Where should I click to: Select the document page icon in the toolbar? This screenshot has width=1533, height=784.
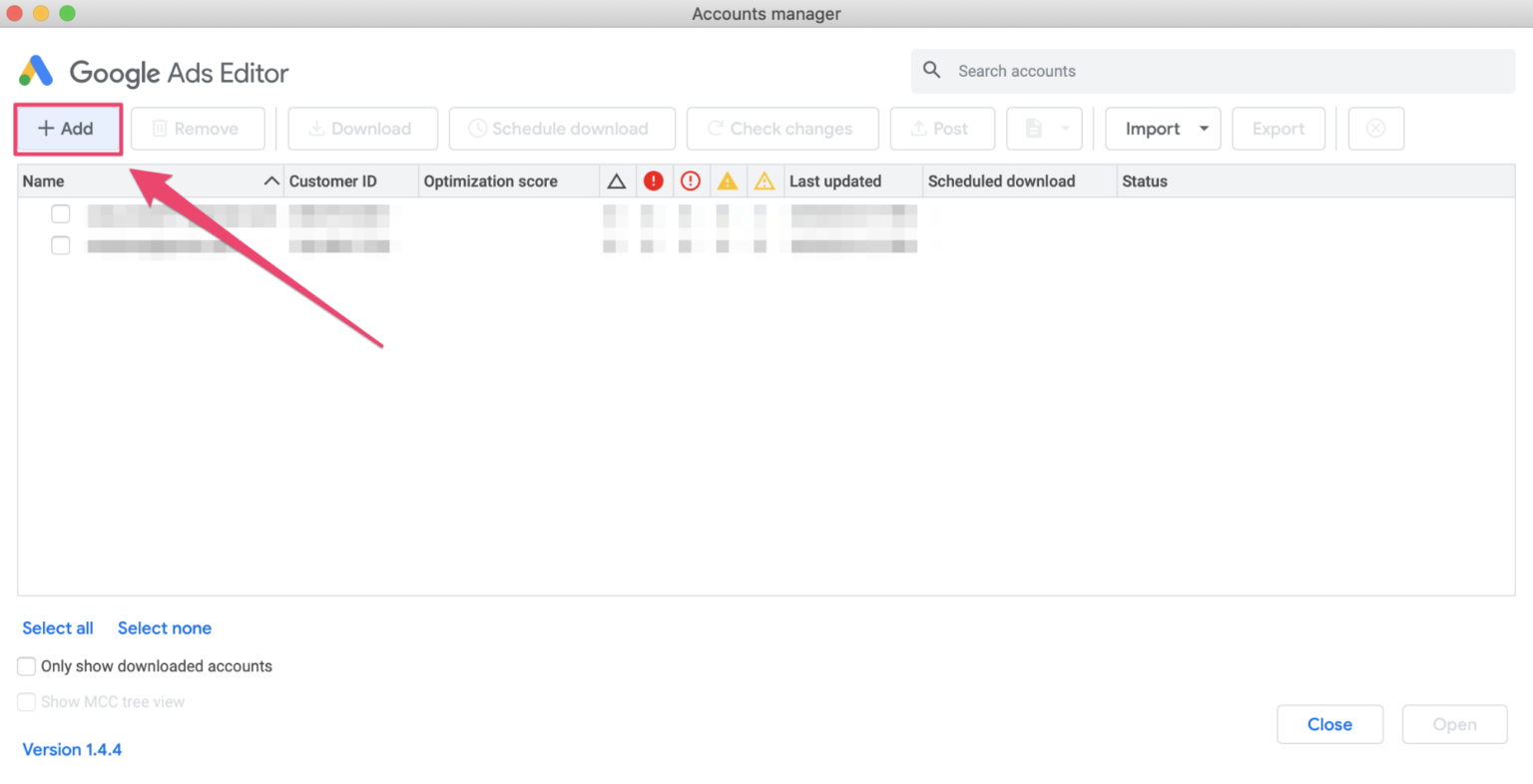click(x=1035, y=128)
